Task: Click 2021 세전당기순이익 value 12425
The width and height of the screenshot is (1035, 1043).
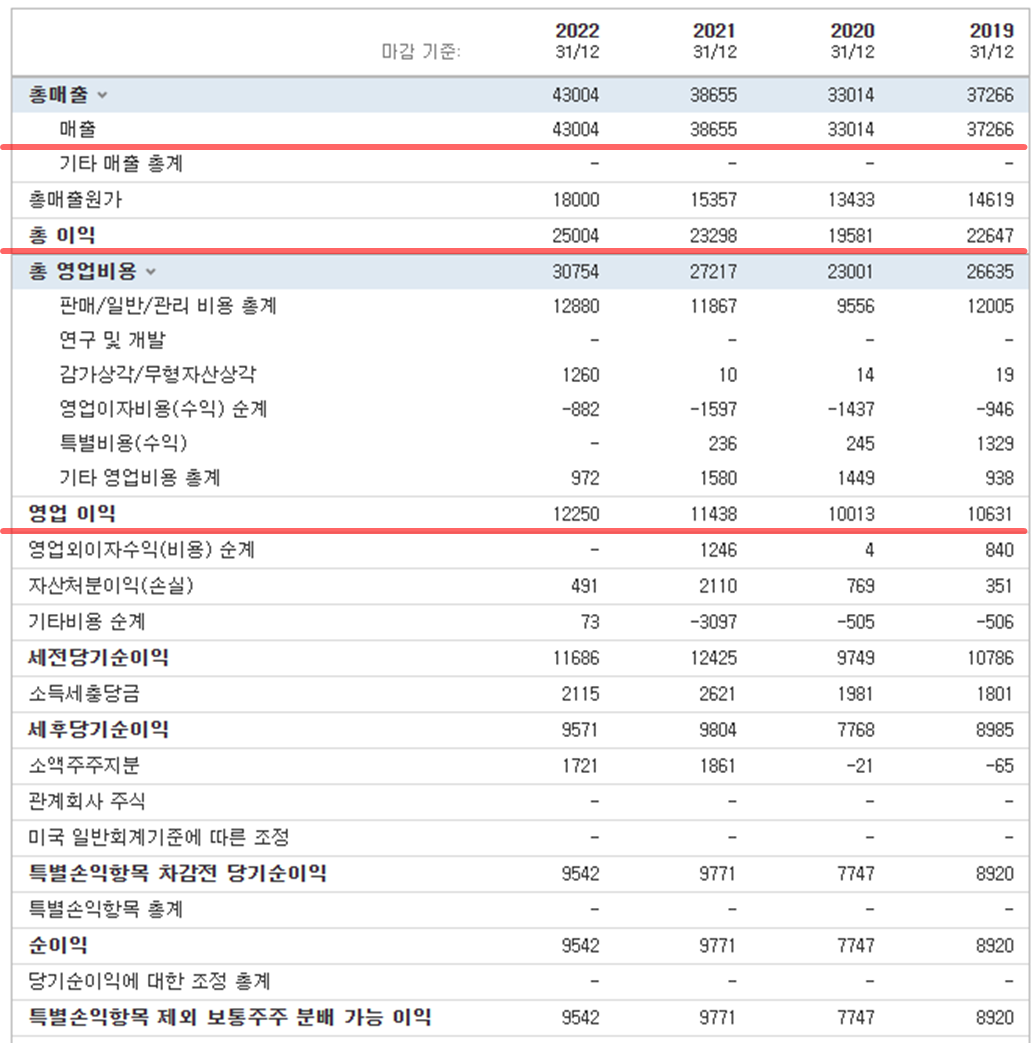Action: coord(714,658)
